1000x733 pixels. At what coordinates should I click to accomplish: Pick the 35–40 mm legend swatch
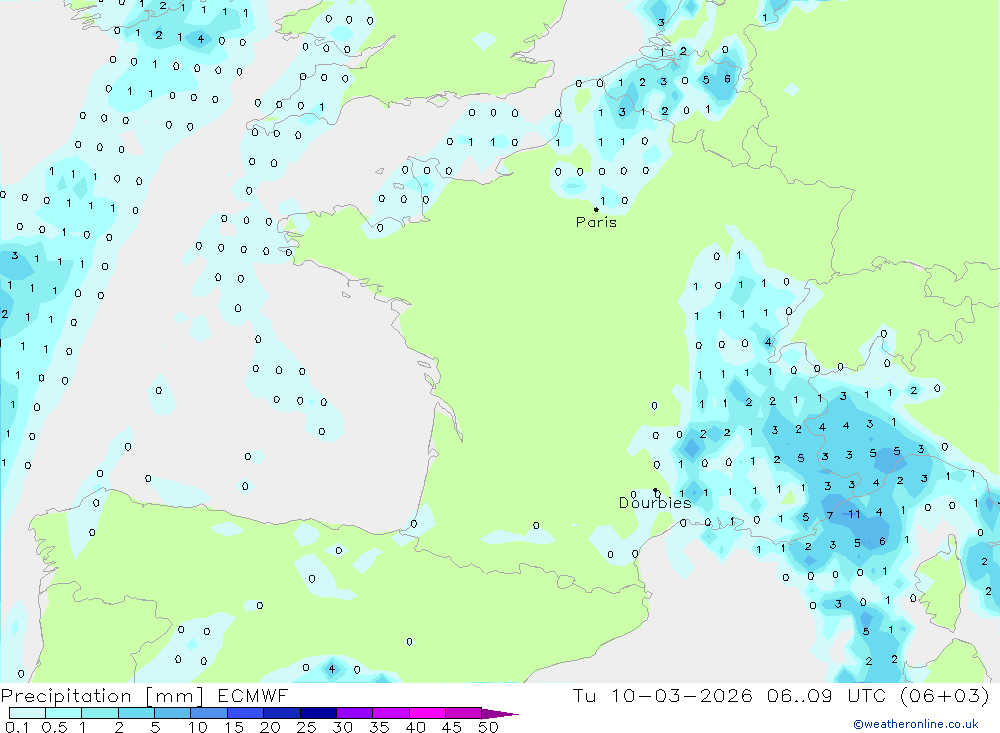[391, 713]
